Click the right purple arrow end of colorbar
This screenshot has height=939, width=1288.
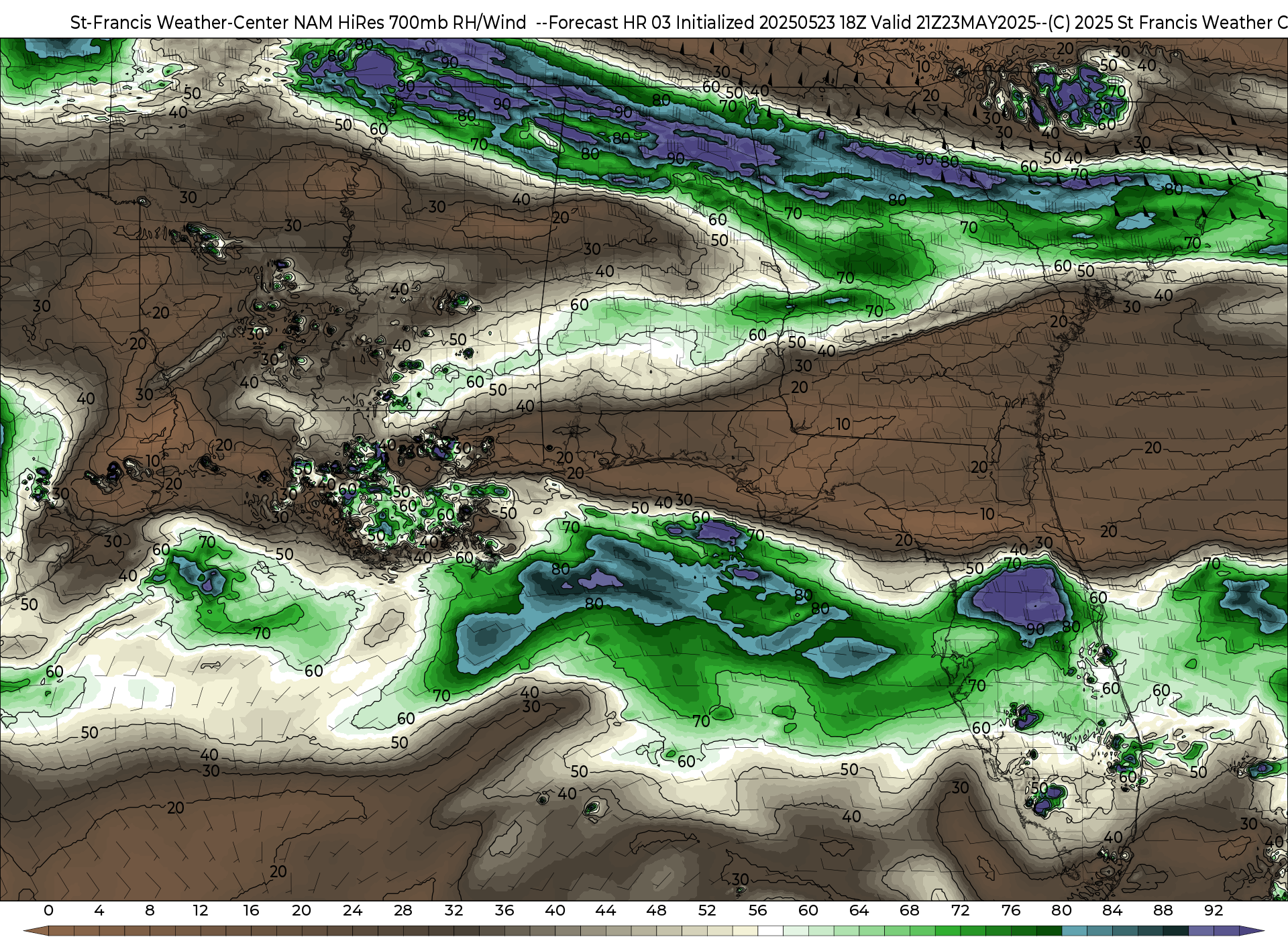click(x=1251, y=932)
